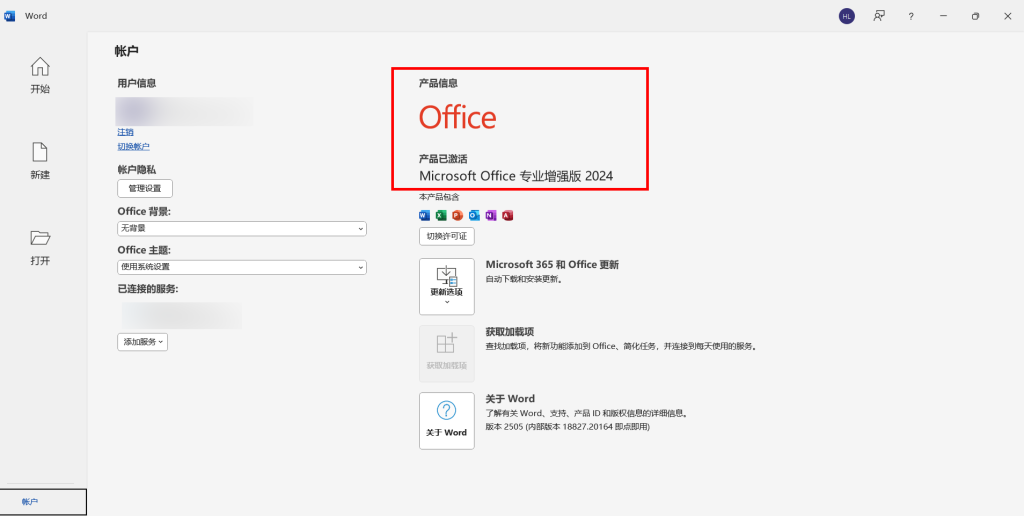Restore down the Word window

(975, 16)
